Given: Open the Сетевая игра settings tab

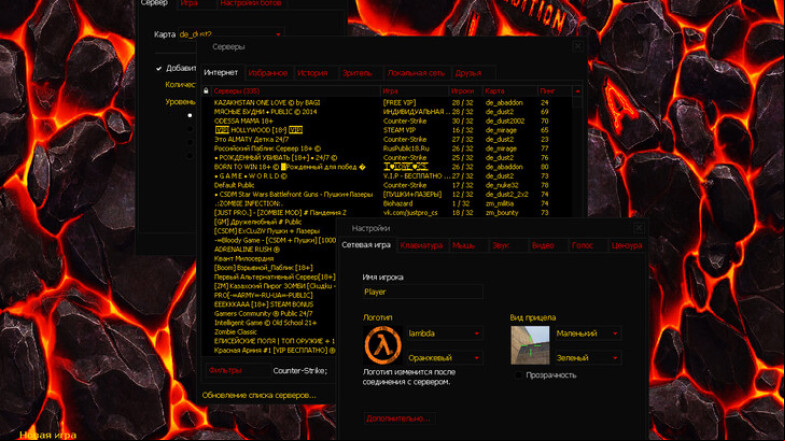Looking at the screenshot, I should pos(366,245).
